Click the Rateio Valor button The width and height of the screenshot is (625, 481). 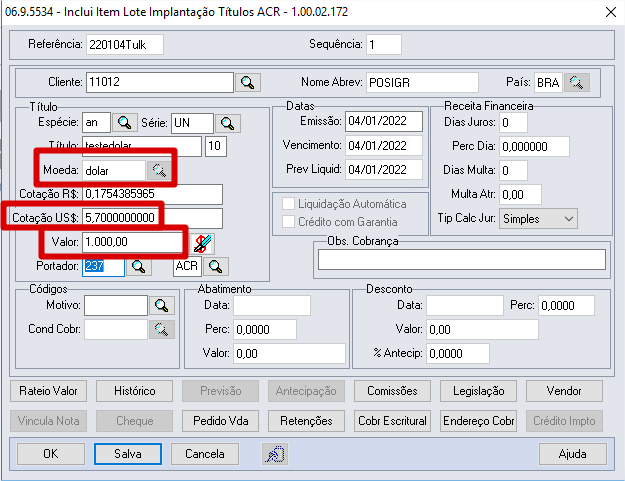pos(48,391)
